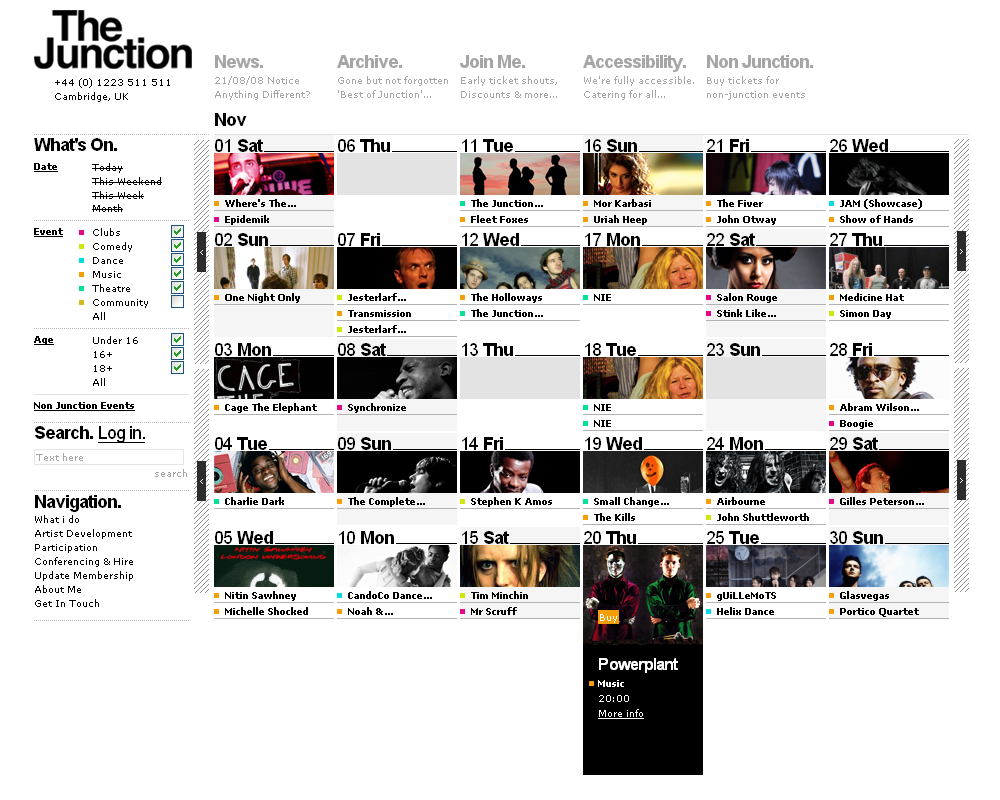Disable the Theatre event filter

pyautogui.click(x=177, y=288)
